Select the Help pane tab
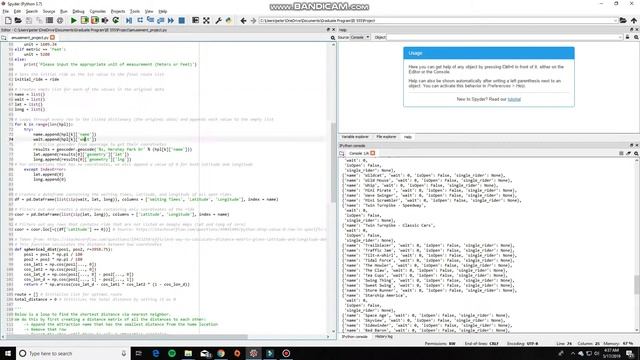Viewport: 640px width, 360px height. [408, 137]
